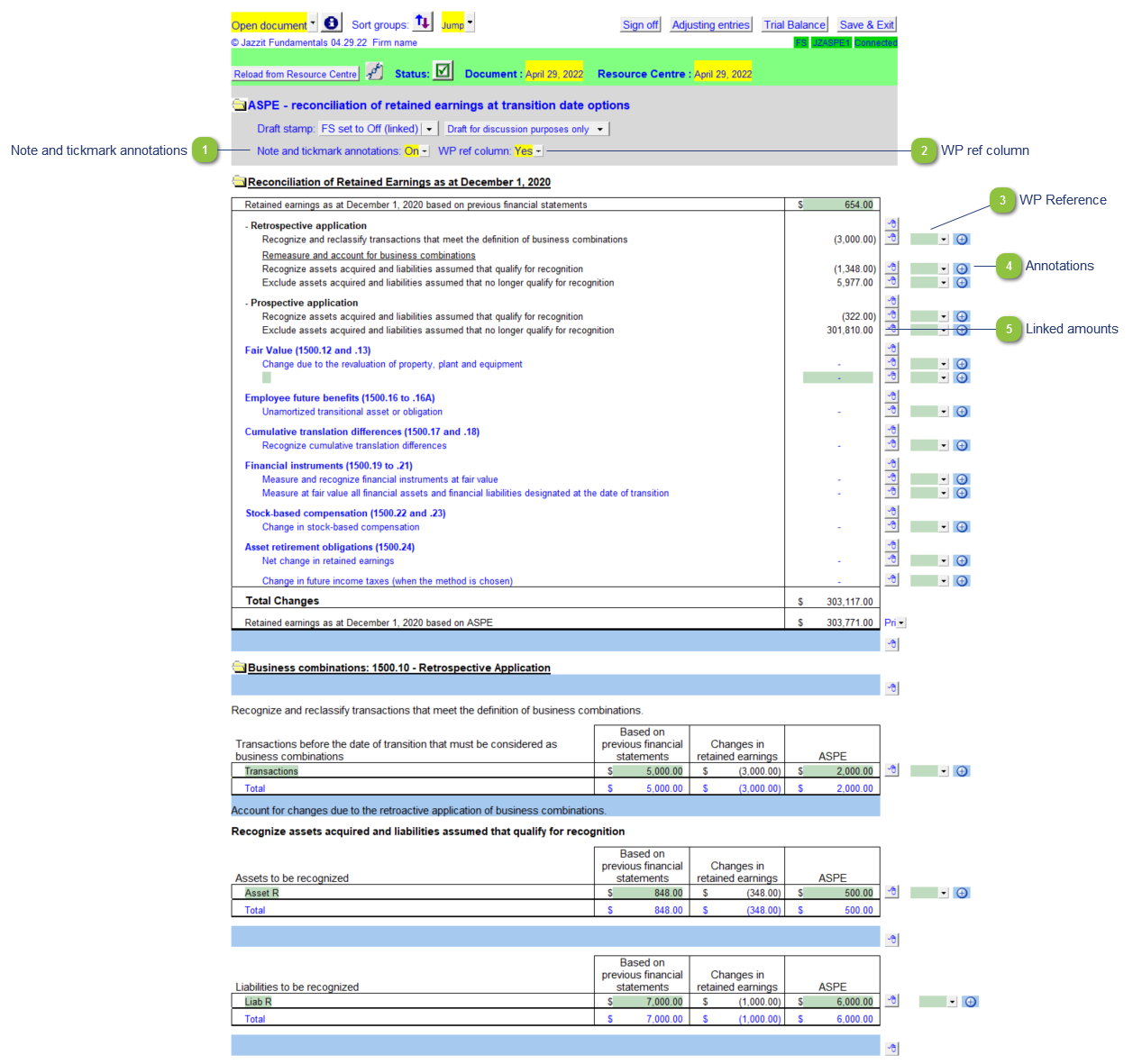Click the Sort groups arrows icon
This screenshot has width=1133, height=1064.
(423, 23)
